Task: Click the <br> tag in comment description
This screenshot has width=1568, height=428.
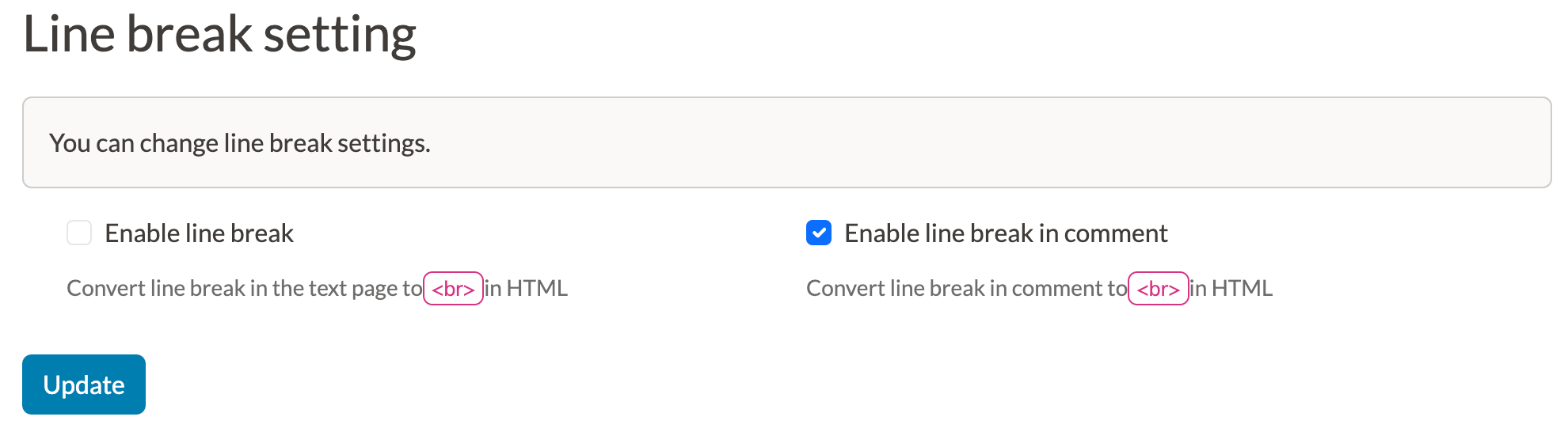Action: point(1158,289)
